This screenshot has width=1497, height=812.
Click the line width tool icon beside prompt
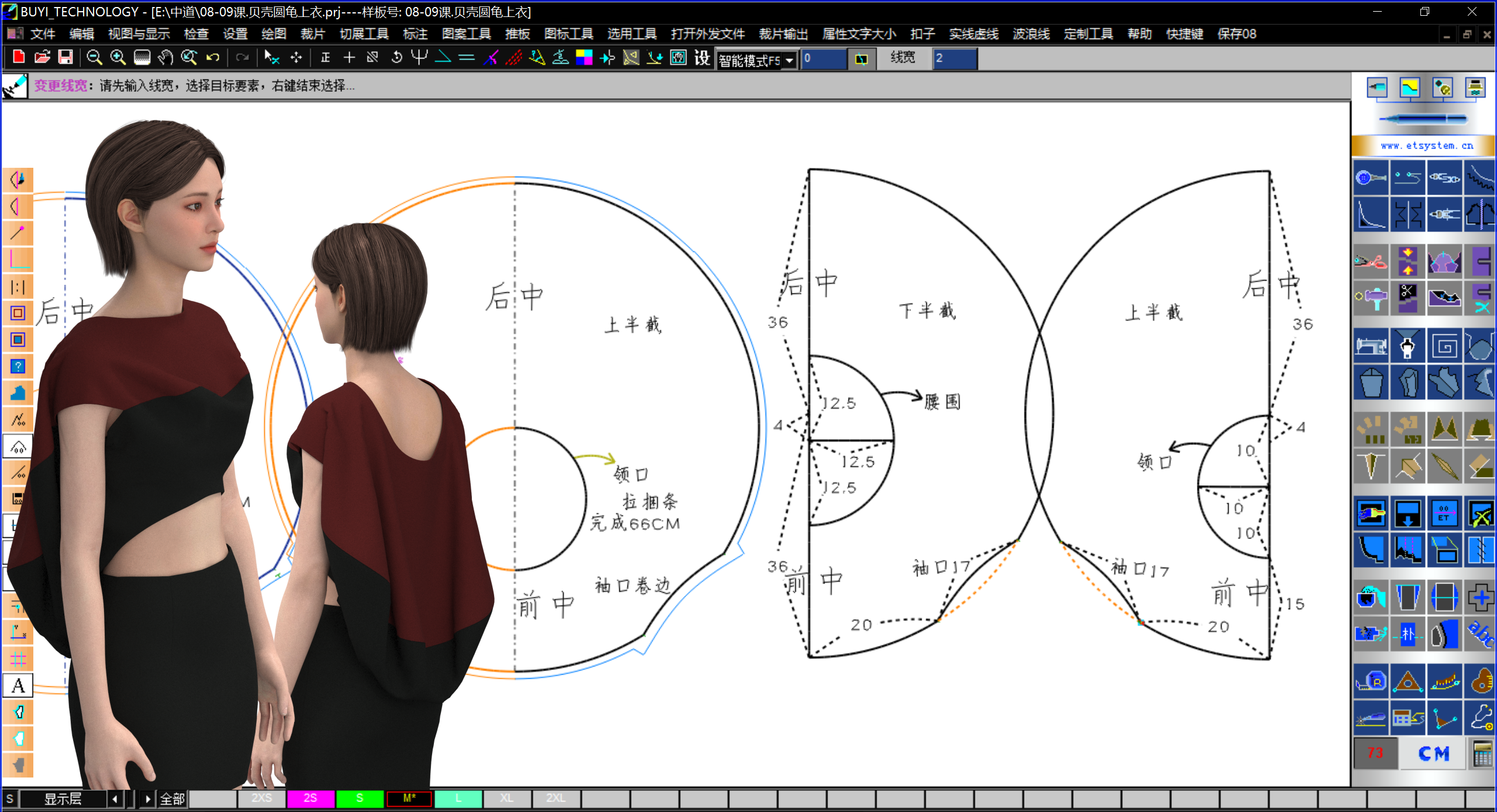tap(15, 86)
